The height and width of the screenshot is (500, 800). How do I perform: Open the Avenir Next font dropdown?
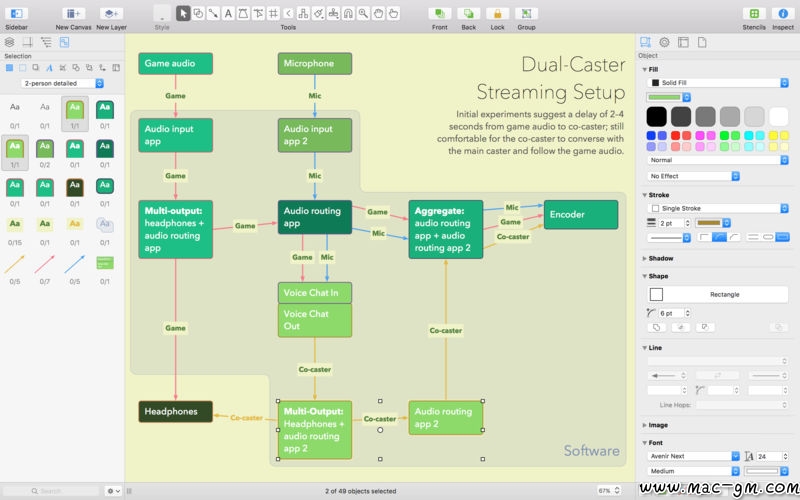tap(693, 456)
